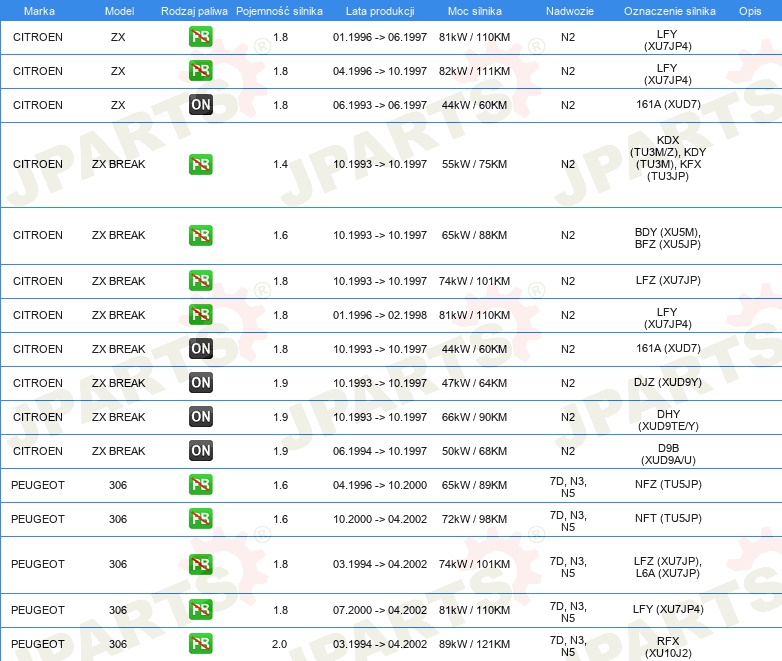
Task: Click the Model column header
Action: point(119,11)
